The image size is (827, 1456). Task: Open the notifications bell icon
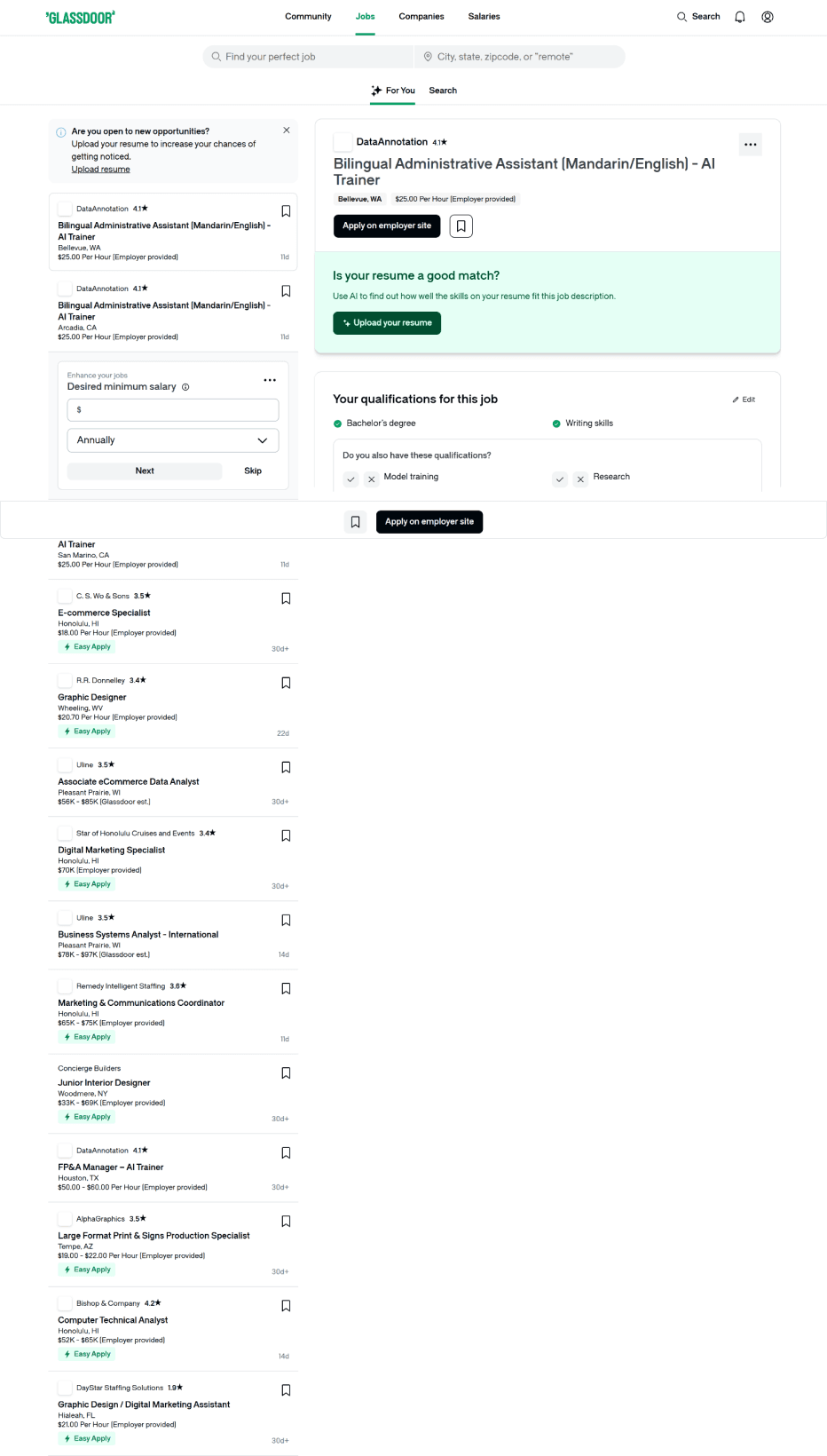[740, 17]
